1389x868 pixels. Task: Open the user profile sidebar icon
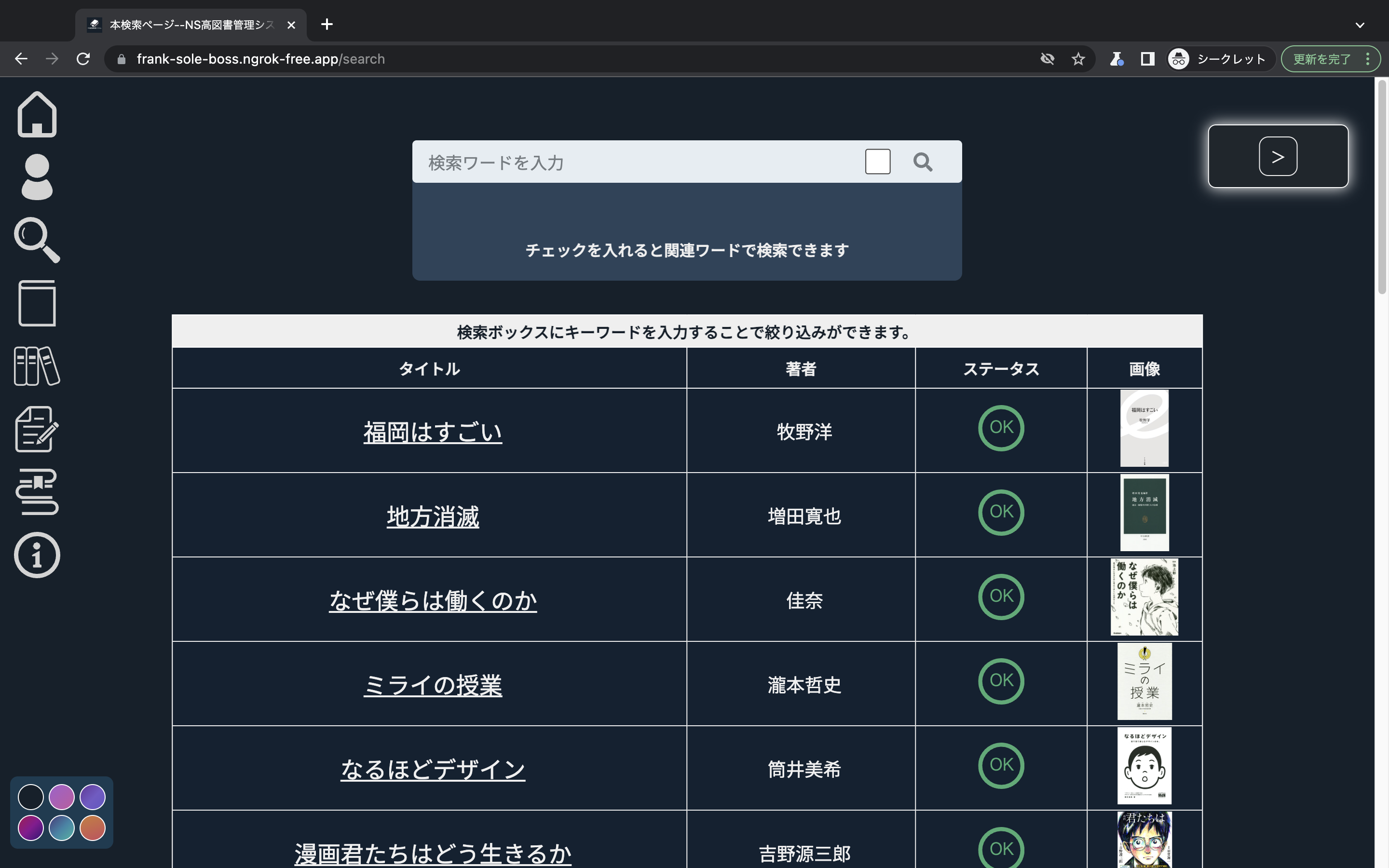point(37,177)
